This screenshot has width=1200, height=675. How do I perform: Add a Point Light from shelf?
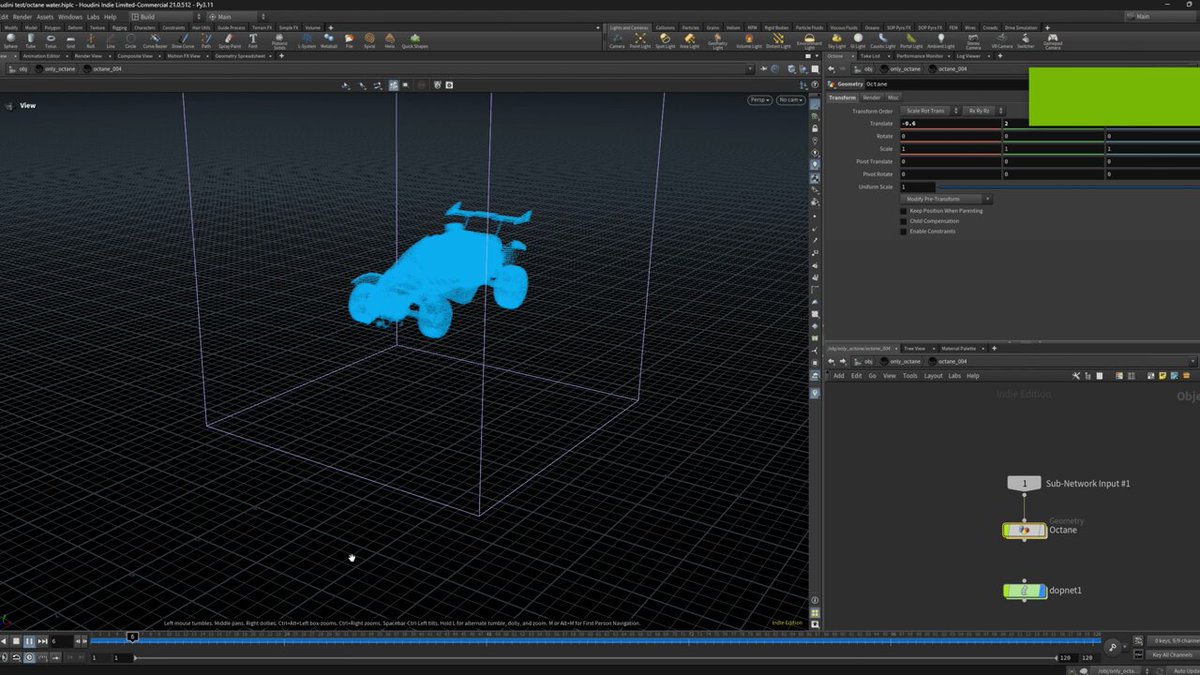(x=641, y=40)
